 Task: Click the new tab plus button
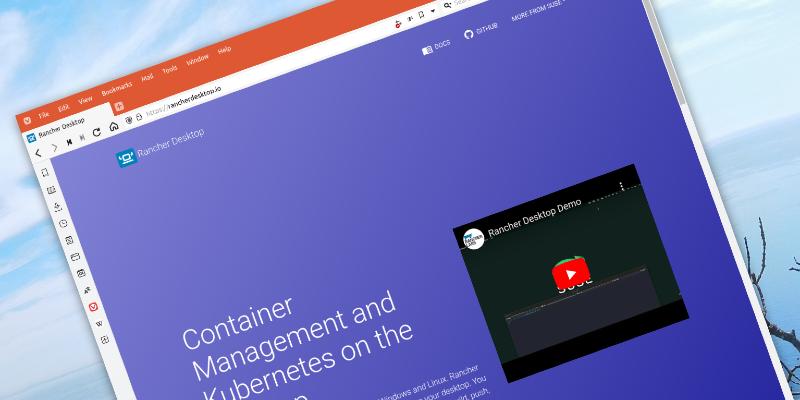(x=118, y=106)
